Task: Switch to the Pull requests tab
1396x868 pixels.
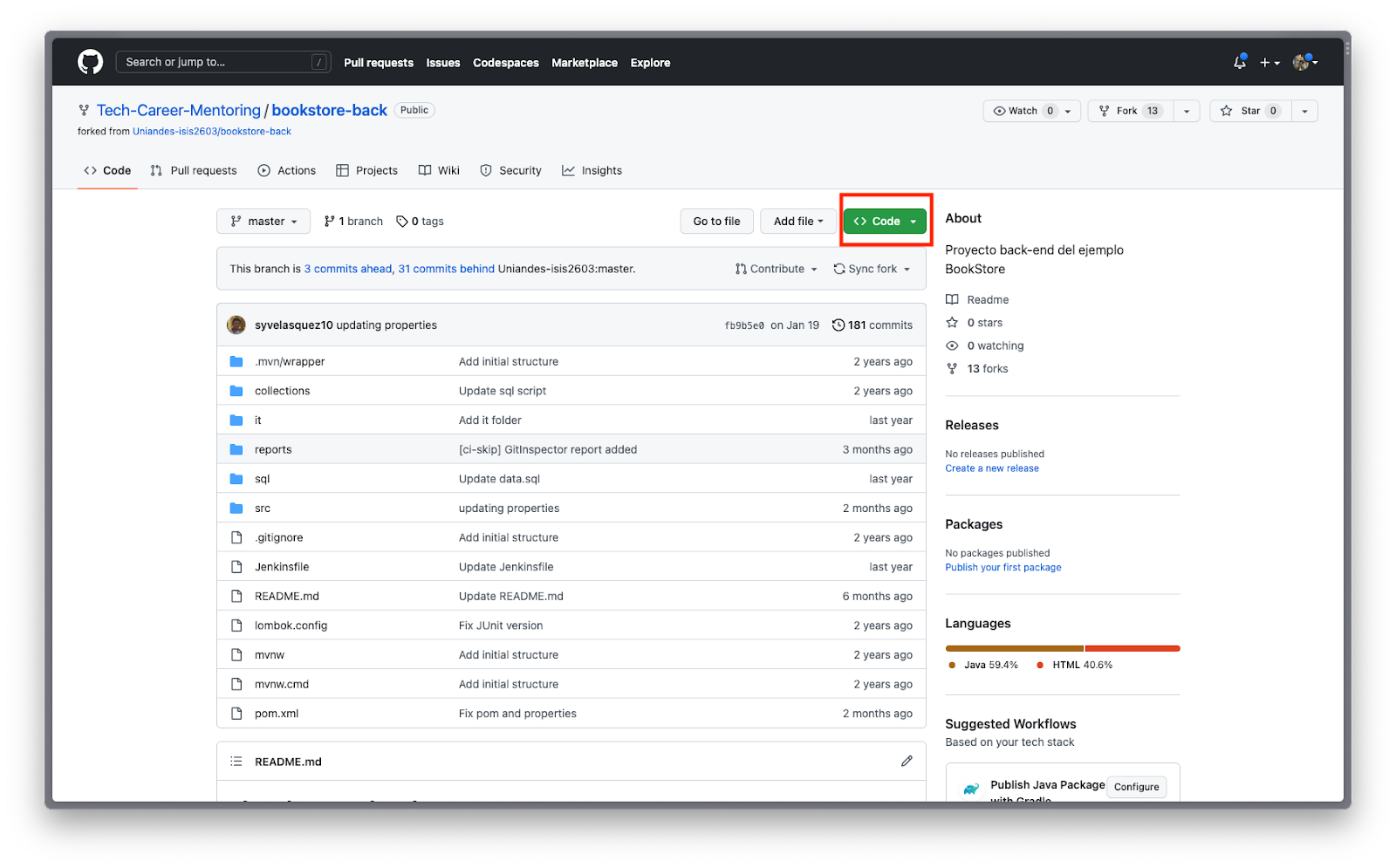Action: coord(194,171)
